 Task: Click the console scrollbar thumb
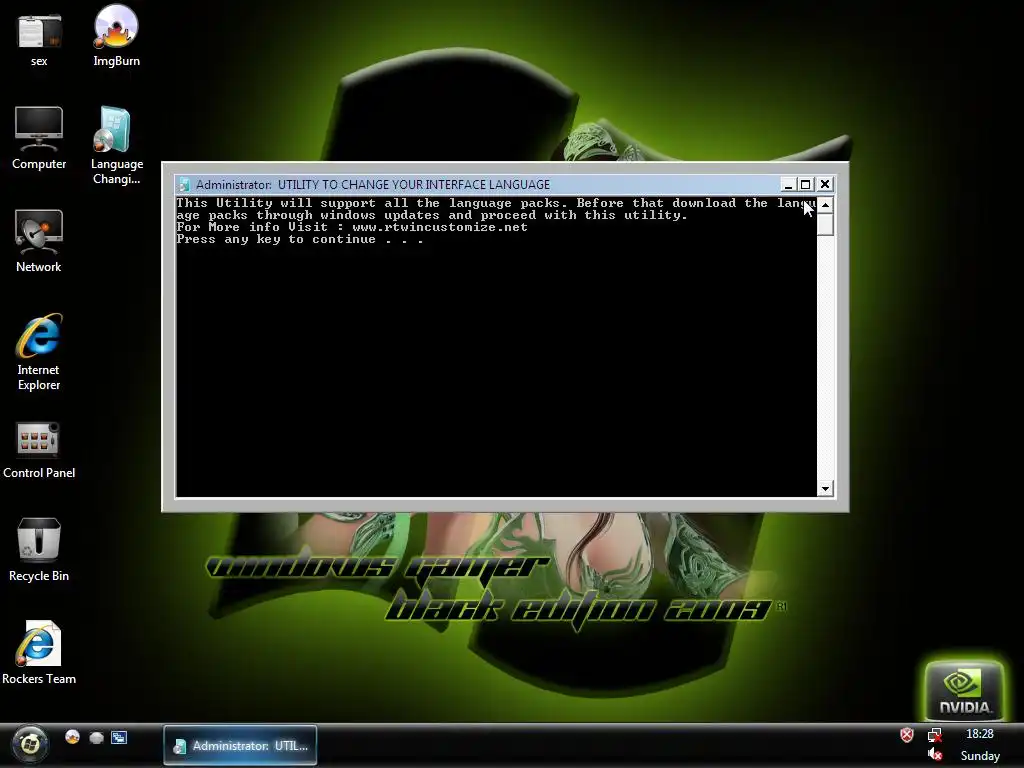click(x=825, y=225)
